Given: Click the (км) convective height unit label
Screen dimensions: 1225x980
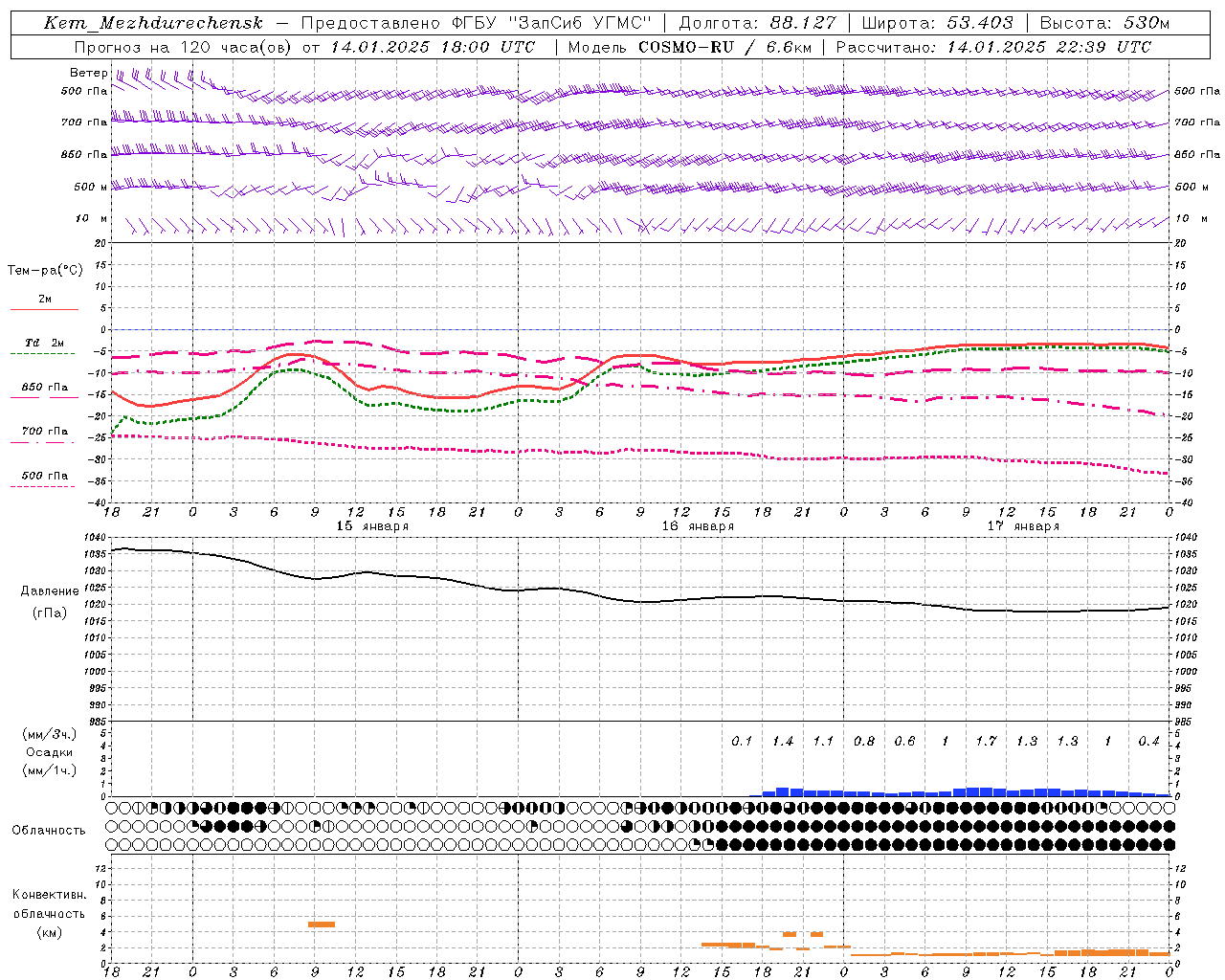Looking at the screenshot, I should coord(49,932).
